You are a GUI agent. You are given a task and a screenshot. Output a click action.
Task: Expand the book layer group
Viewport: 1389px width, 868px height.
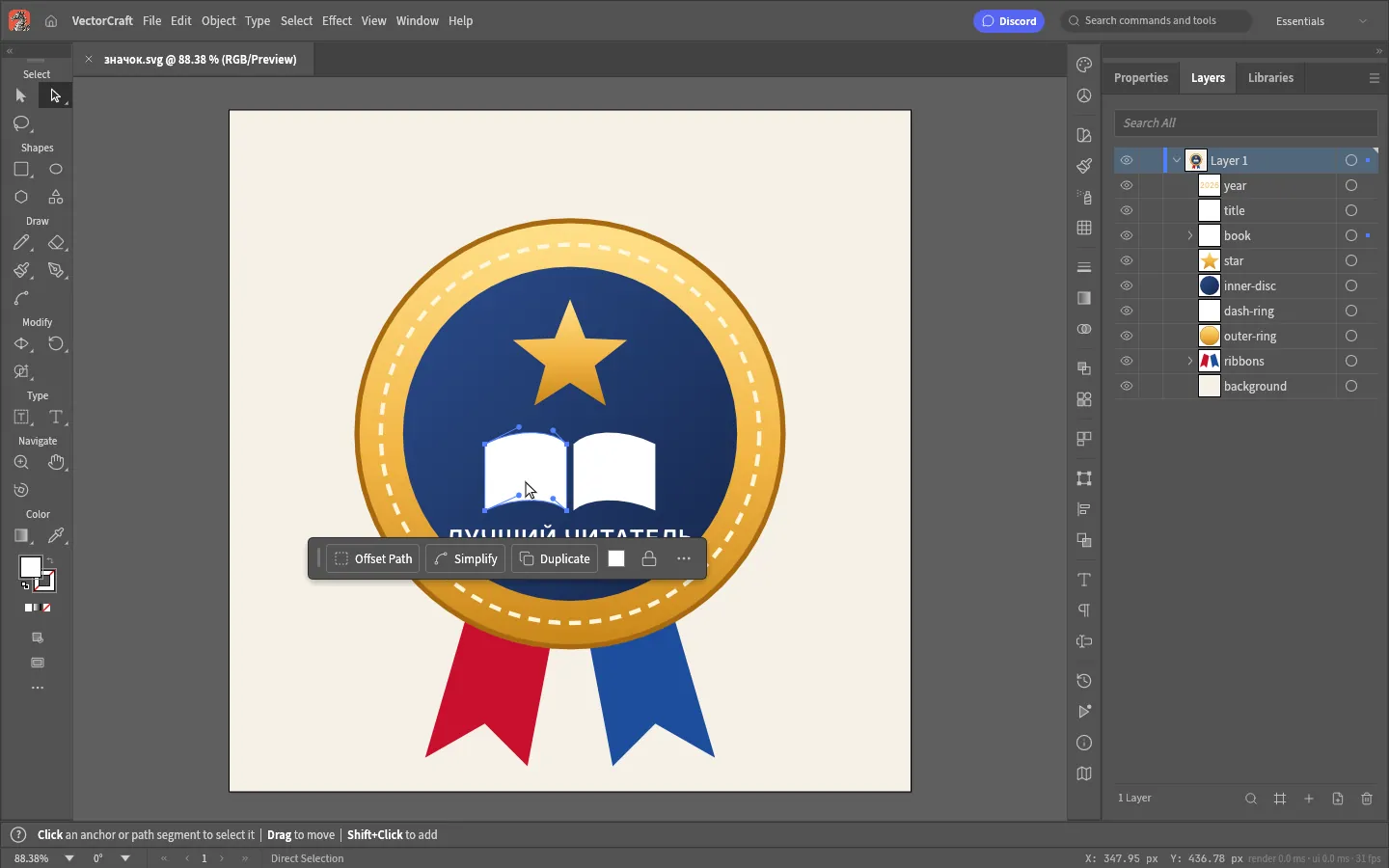[x=1189, y=235]
